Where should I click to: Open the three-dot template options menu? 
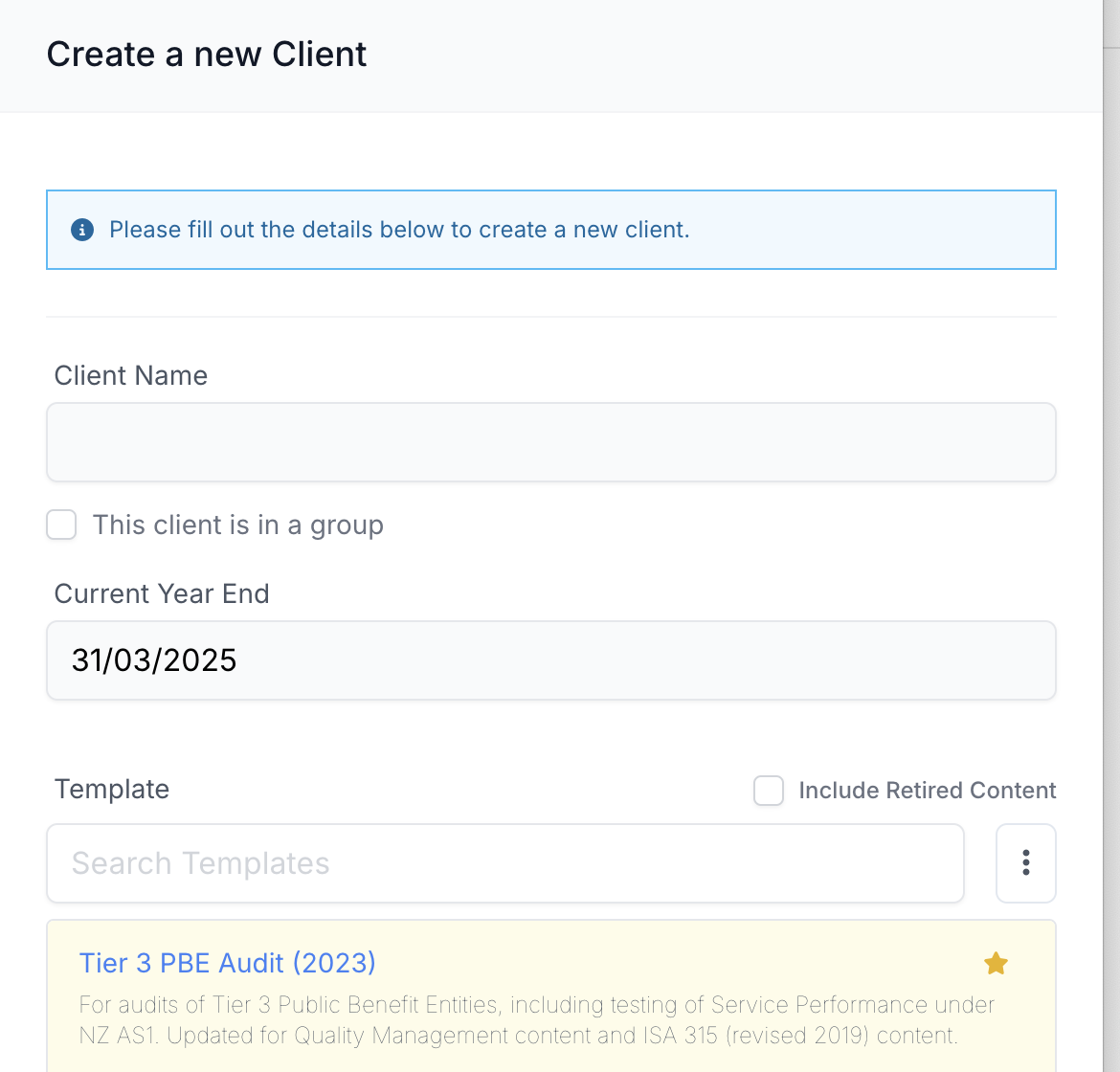1026,862
